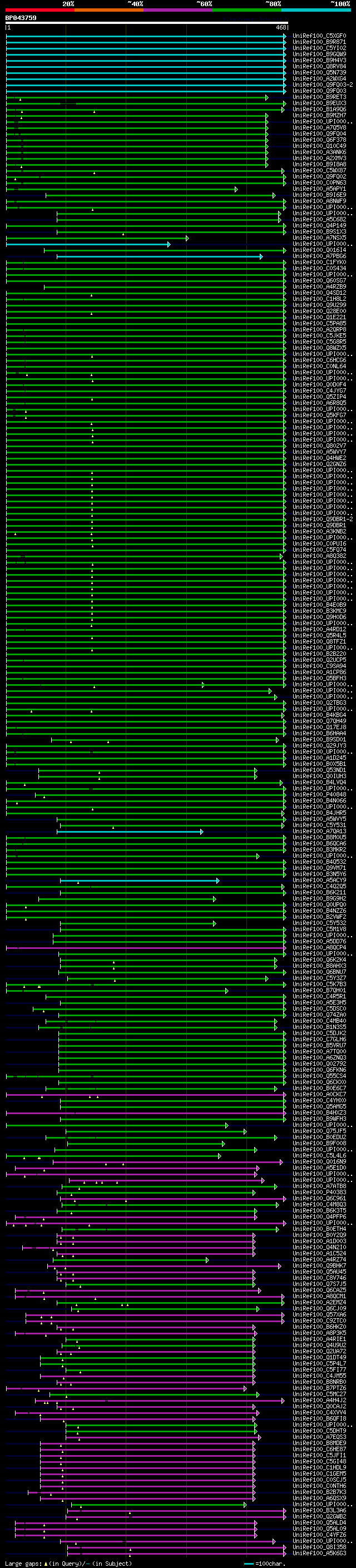Select UniRef100_C5Y3Z7 label
This screenshot has width=356, height=1568.
tap(319, 978)
